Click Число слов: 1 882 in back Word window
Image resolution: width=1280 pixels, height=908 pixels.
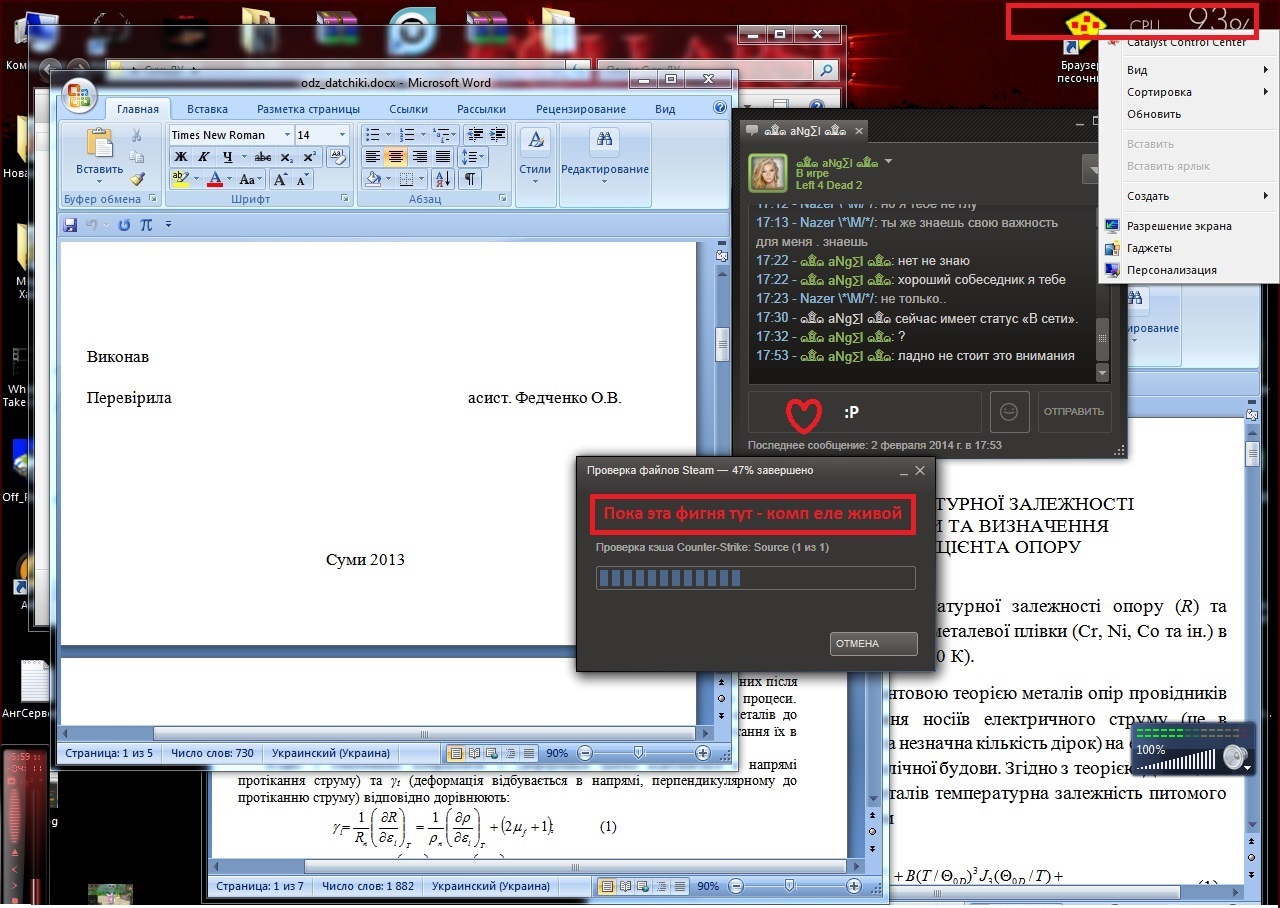coord(368,886)
